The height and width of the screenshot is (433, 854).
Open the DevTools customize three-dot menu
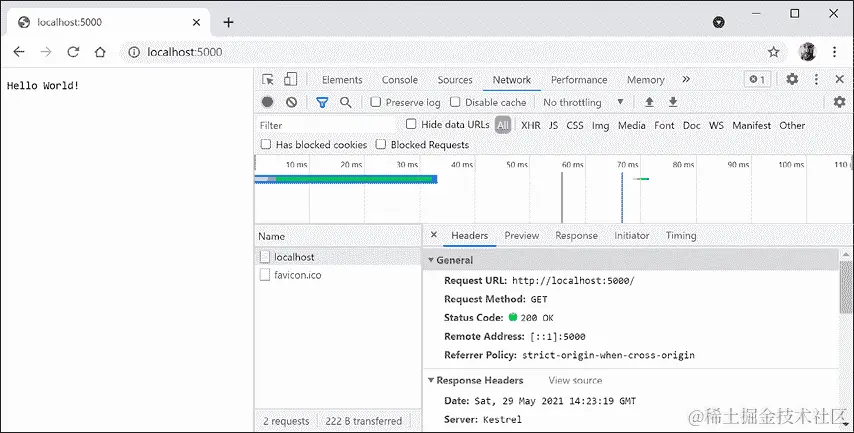point(816,80)
